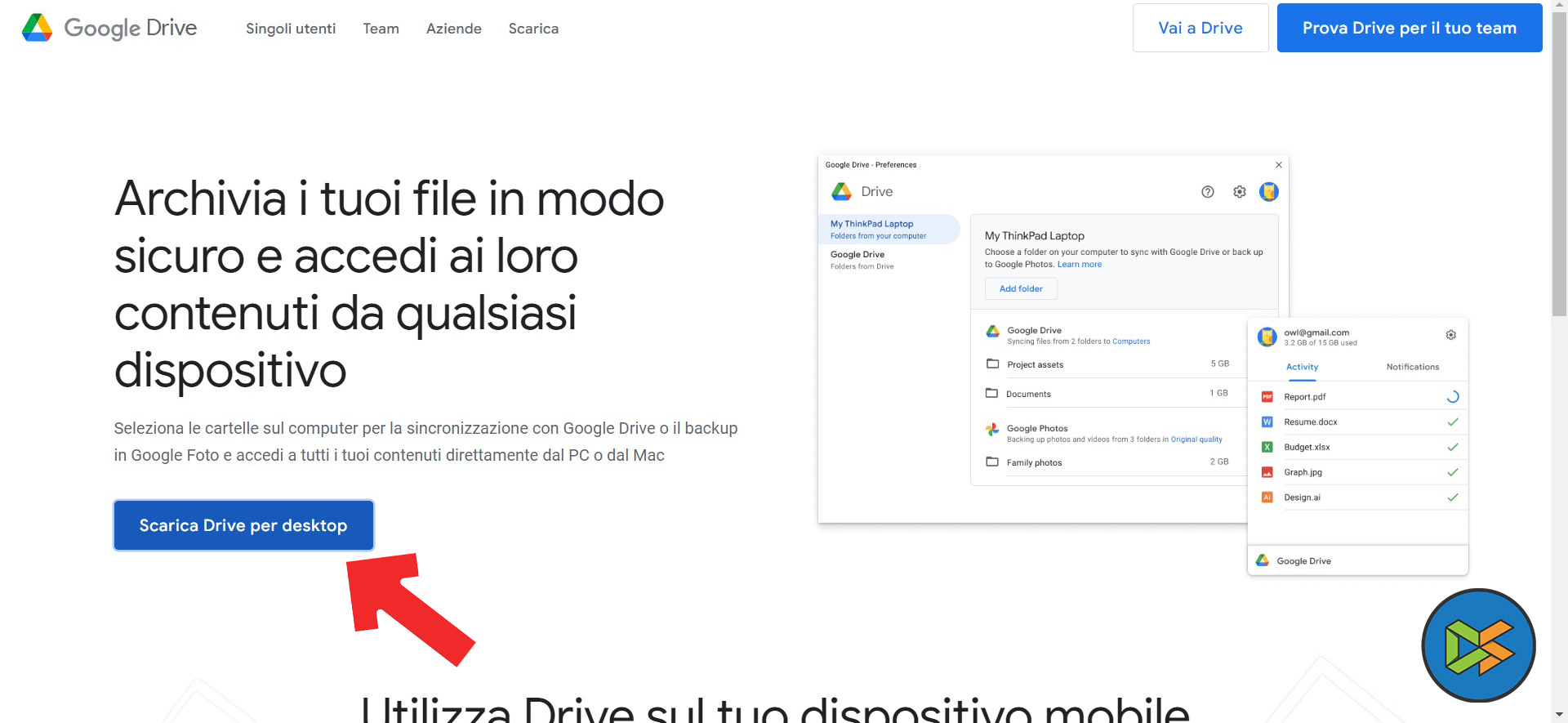The height and width of the screenshot is (723, 1568).
Task: Open the Singoli utenti menu item
Action: click(291, 29)
